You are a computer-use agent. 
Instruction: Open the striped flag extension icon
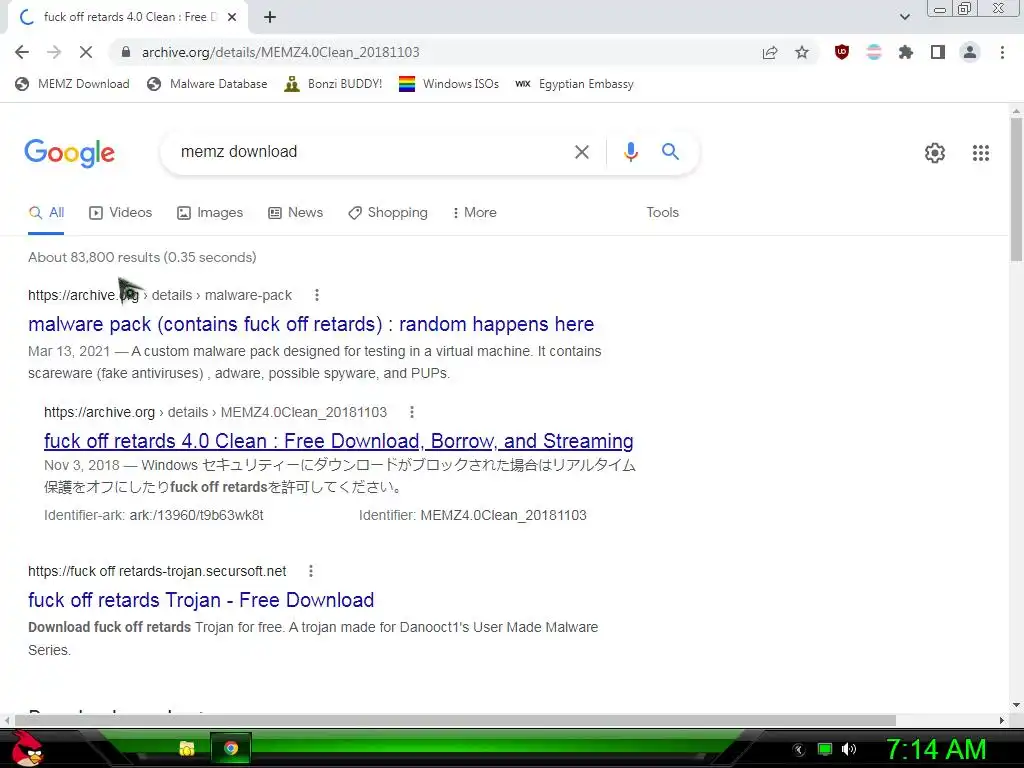click(874, 52)
